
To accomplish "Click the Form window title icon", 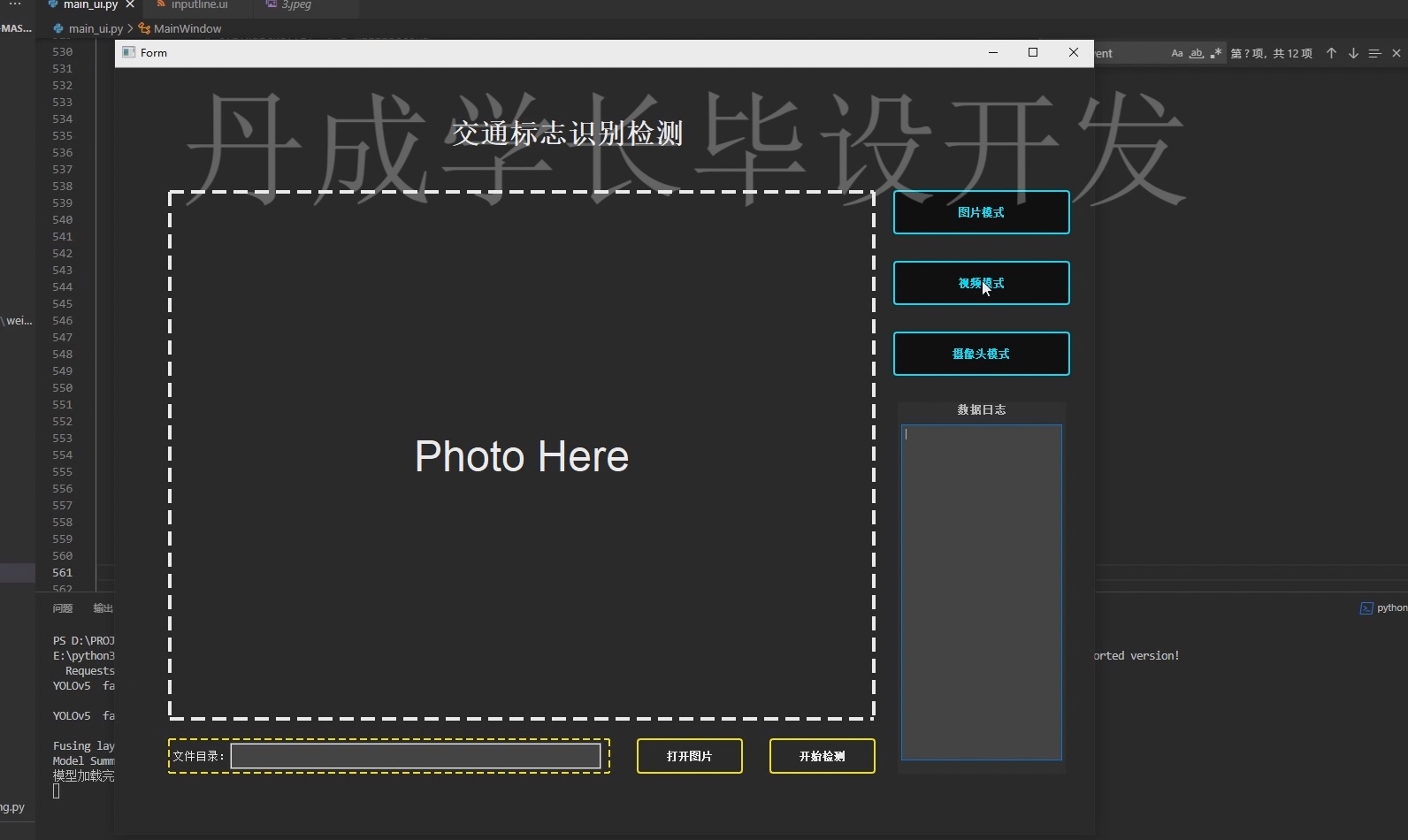I will 129,53.
